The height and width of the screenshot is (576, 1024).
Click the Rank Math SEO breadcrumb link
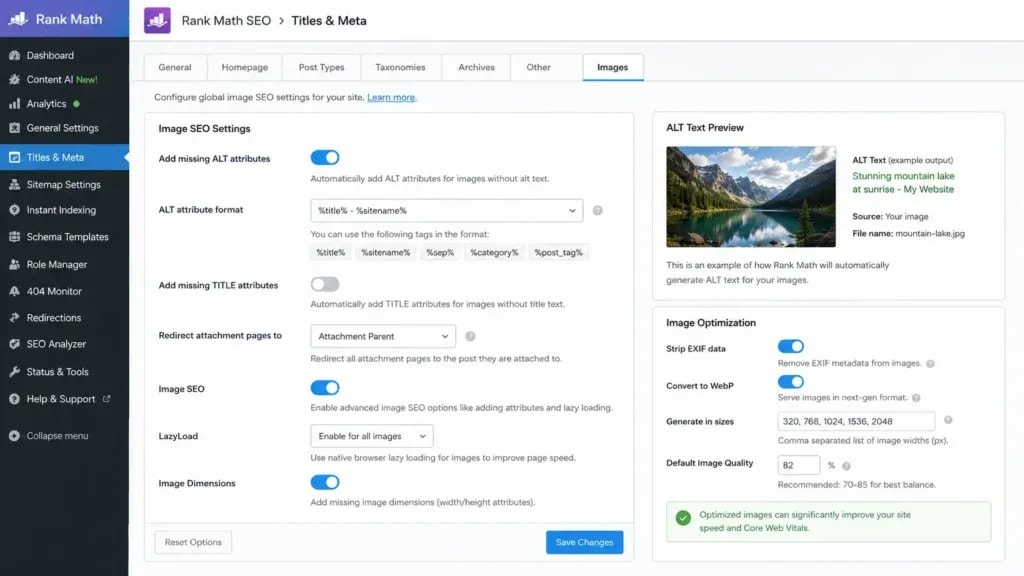tap(226, 20)
